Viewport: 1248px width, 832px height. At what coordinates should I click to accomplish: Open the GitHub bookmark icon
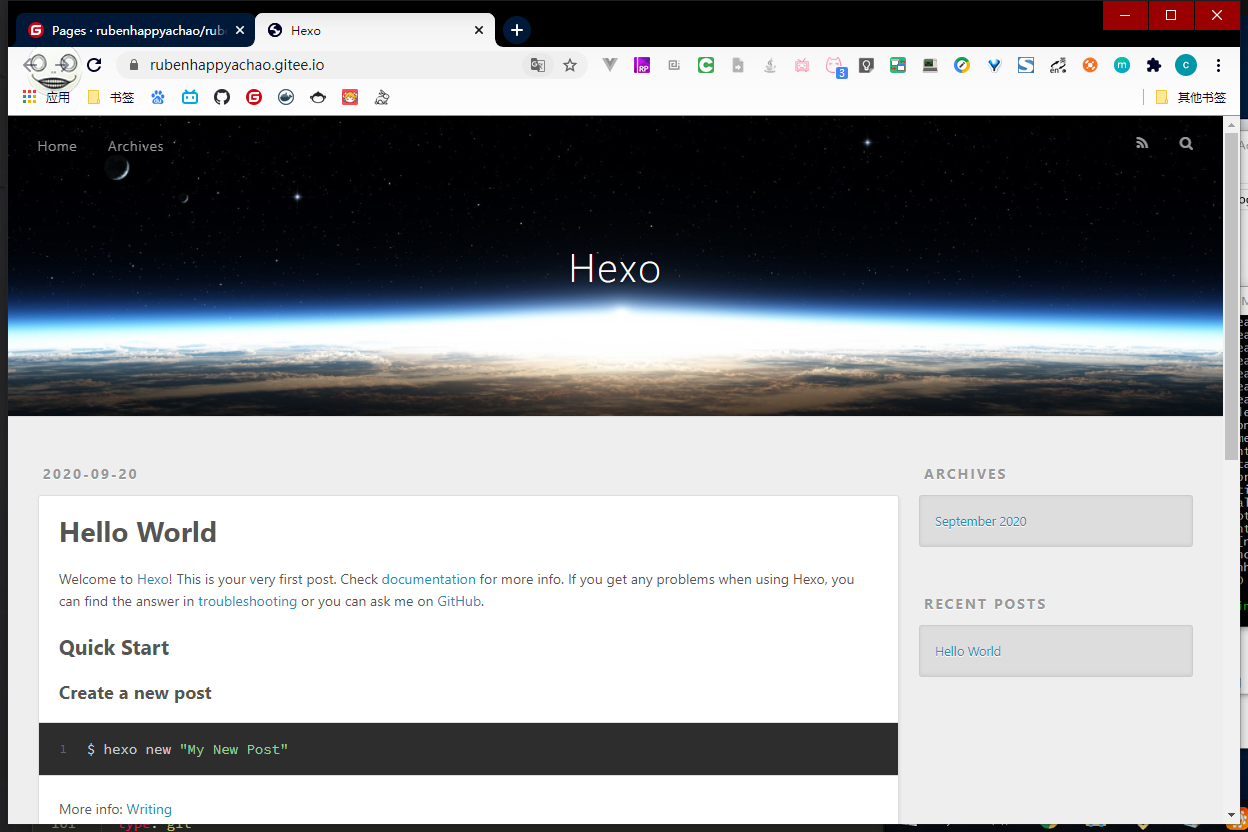222,97
